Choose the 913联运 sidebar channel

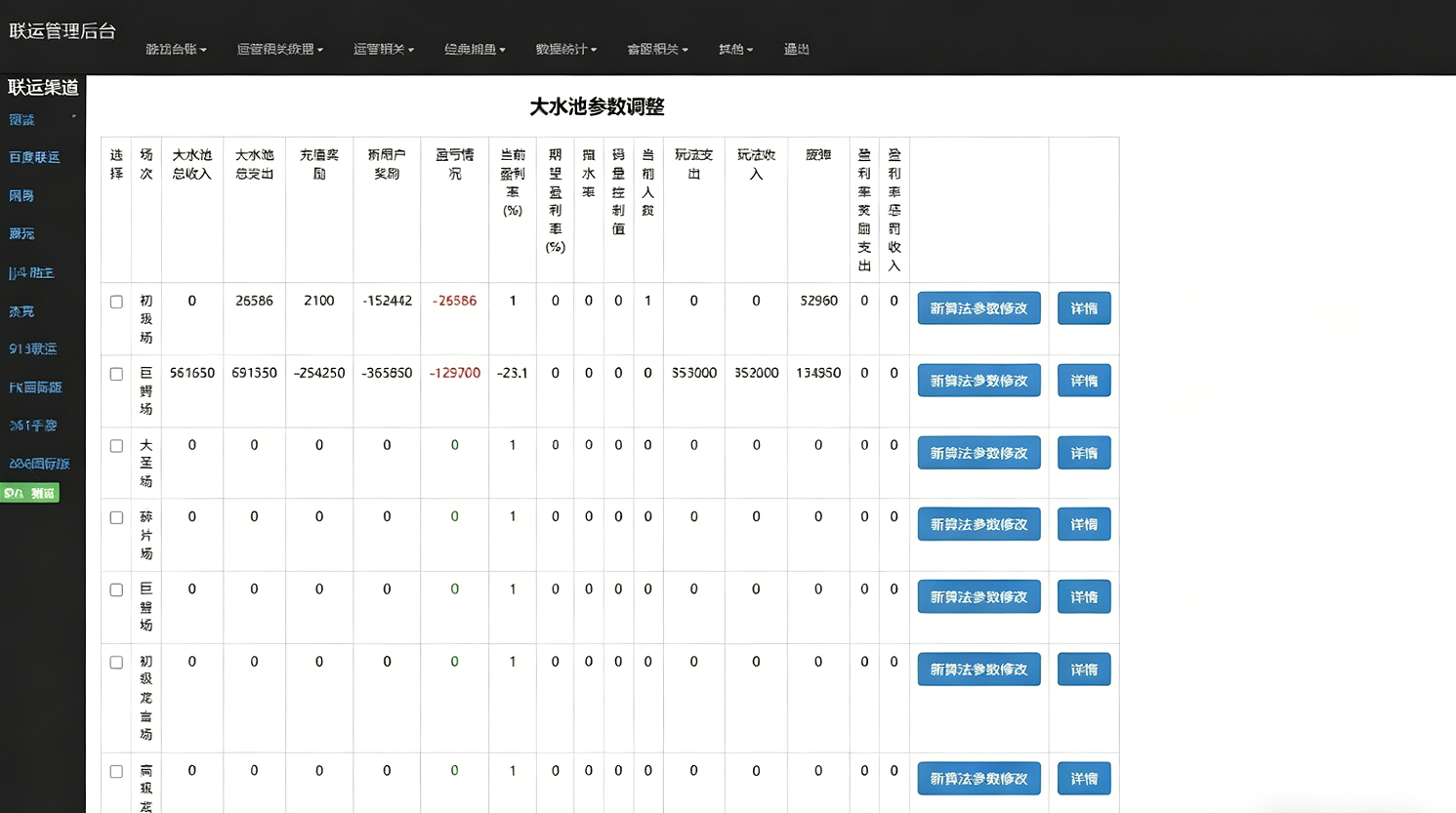click(33, 348)
